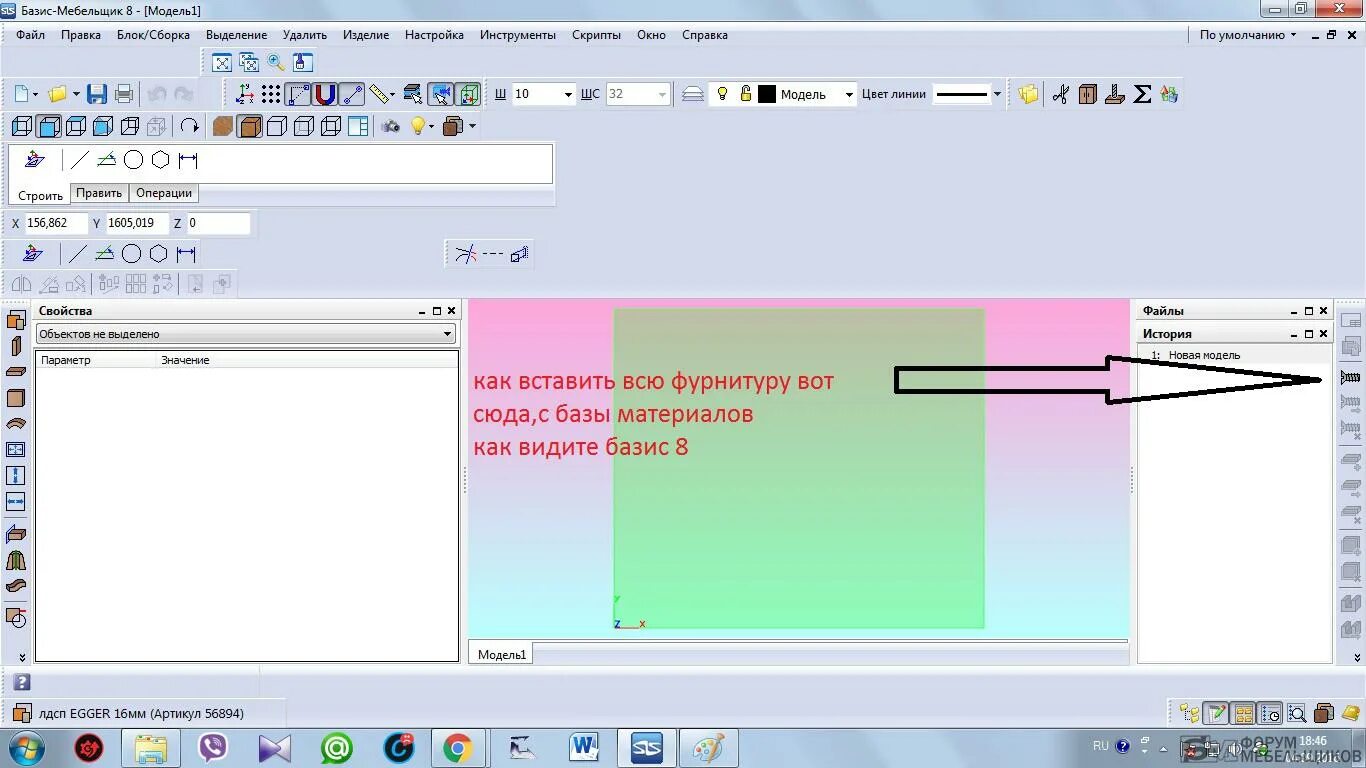Click the Show all fit-to-window icon

222,62
